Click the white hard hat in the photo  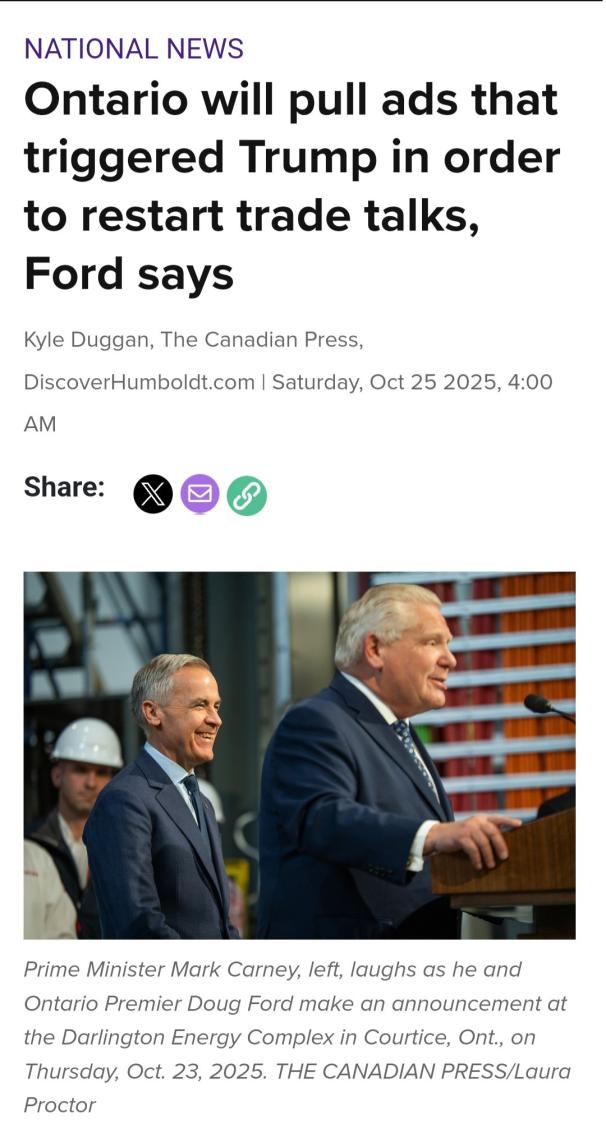point(87,741)
